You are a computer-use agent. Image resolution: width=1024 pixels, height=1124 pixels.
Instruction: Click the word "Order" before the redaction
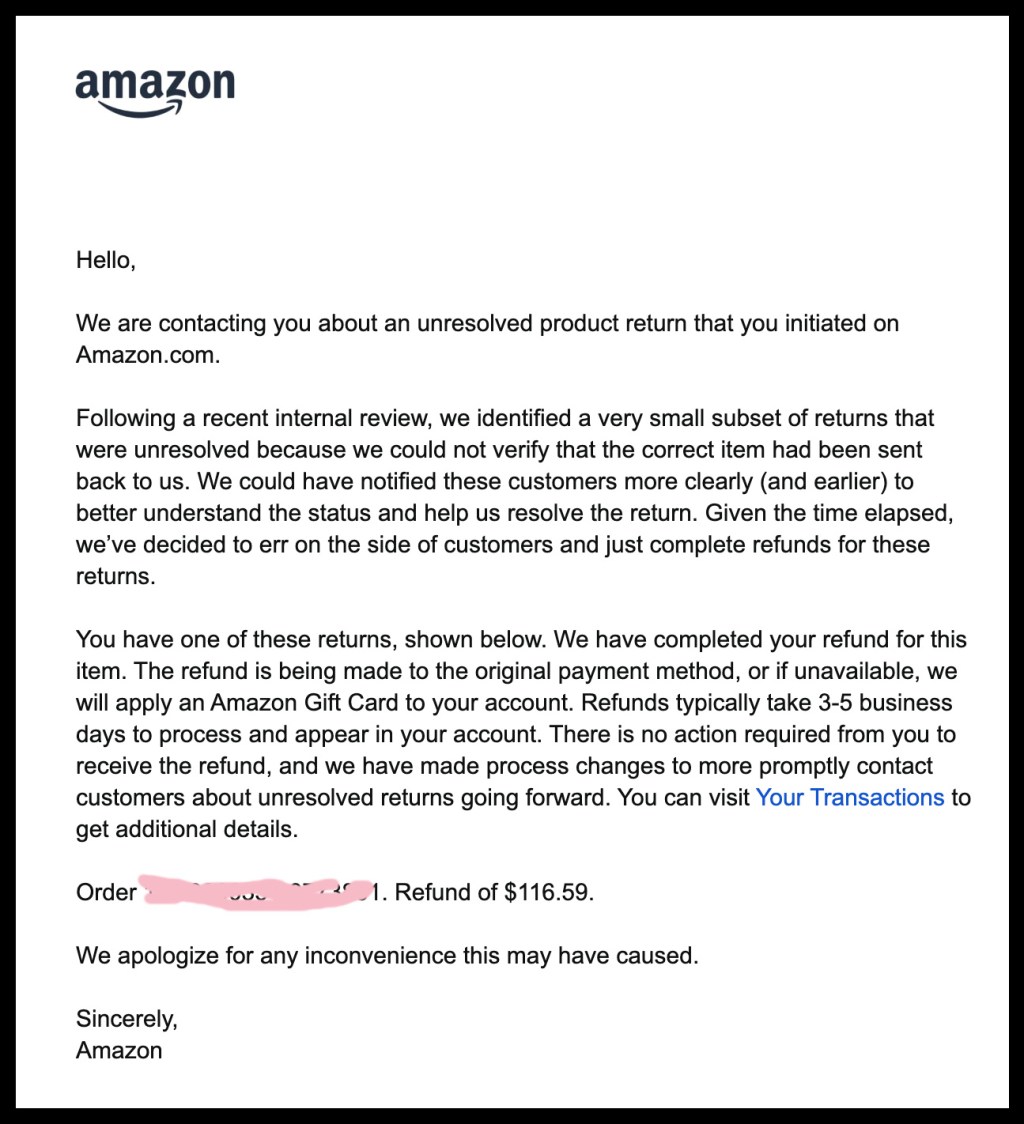click(105, 892)
